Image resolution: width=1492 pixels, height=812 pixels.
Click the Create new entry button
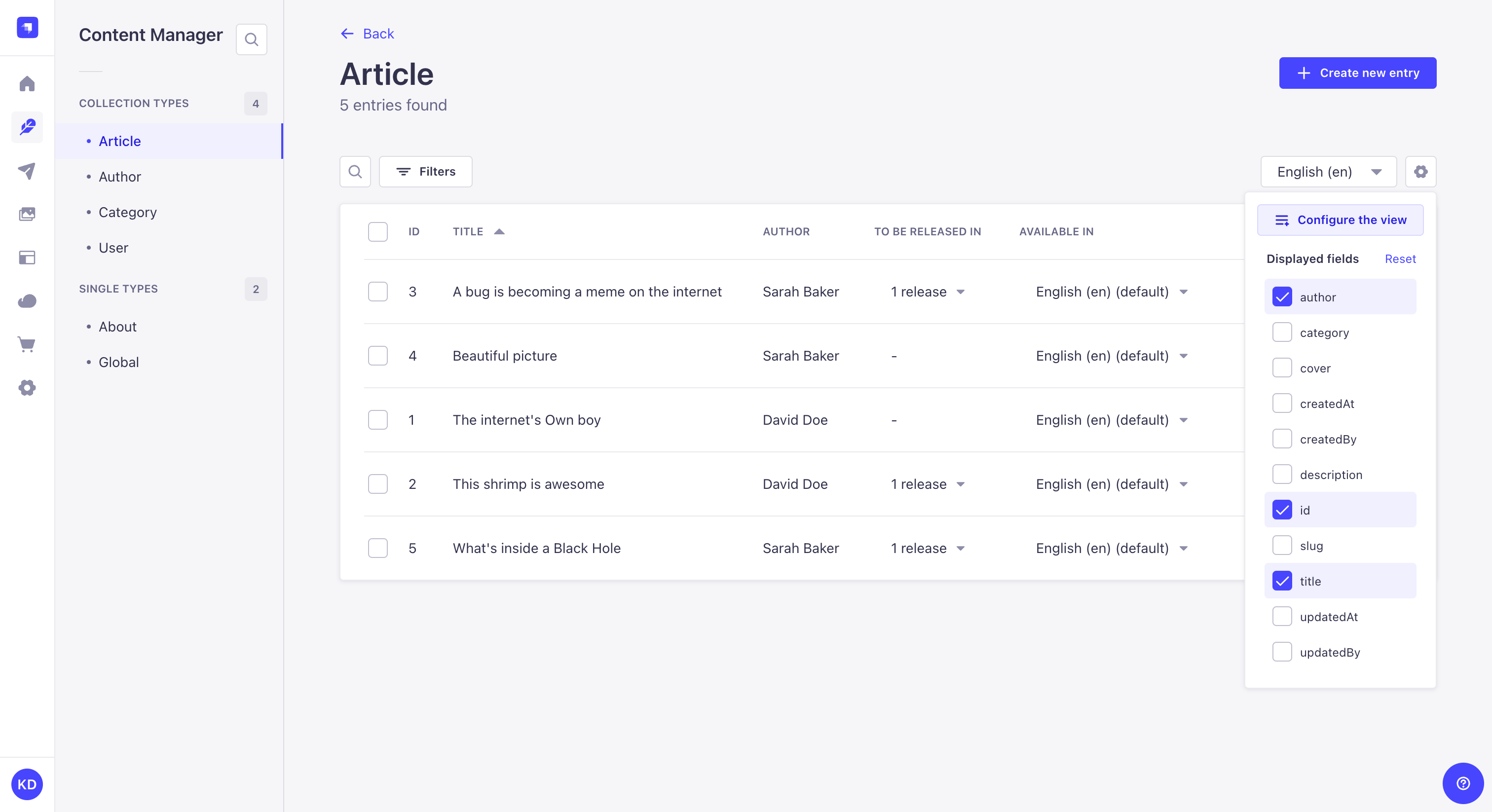[x=1357, y=72]
